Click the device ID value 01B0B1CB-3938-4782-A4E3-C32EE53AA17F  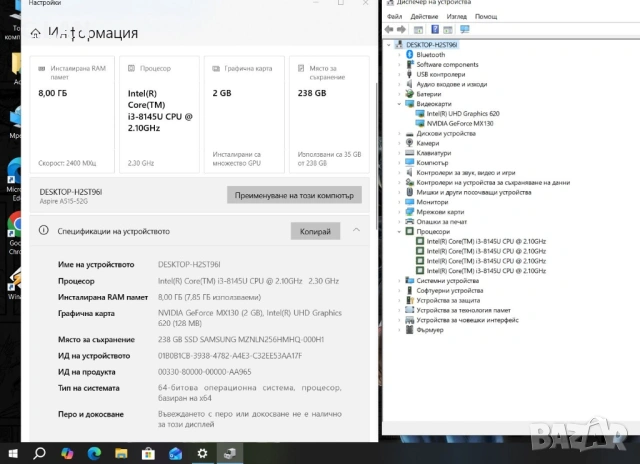pyautogui.click(x=230, y=356)
